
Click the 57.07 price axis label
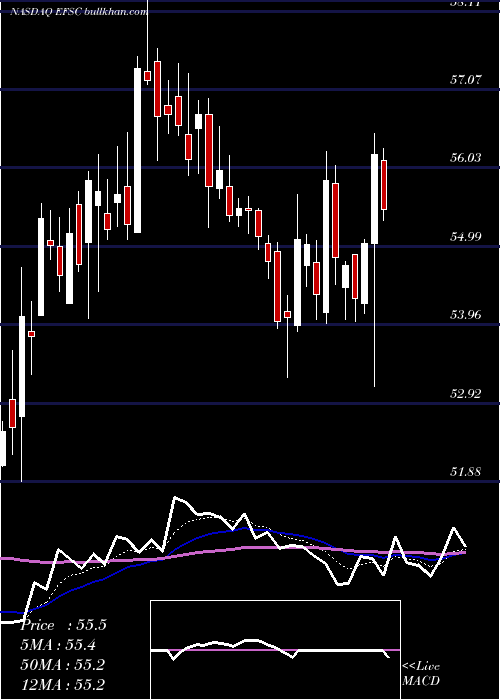(466, 80)
